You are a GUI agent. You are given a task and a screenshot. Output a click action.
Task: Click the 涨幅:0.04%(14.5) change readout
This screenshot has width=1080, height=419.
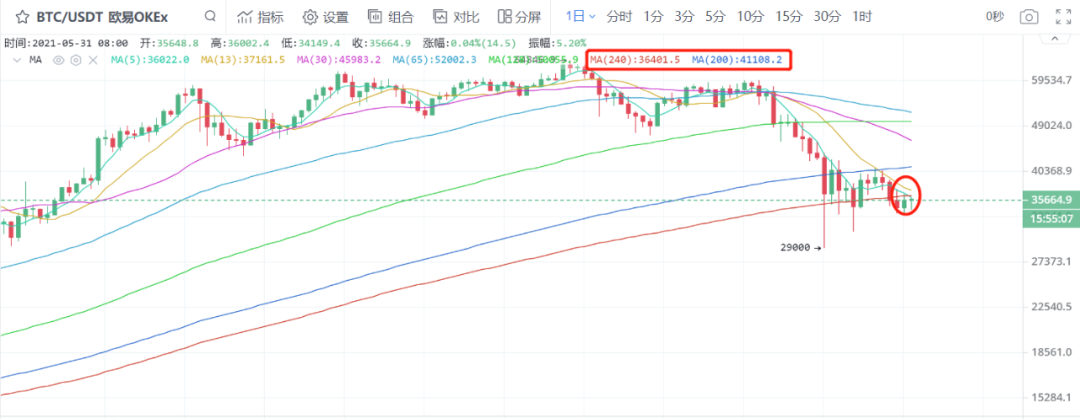point(468,43)
